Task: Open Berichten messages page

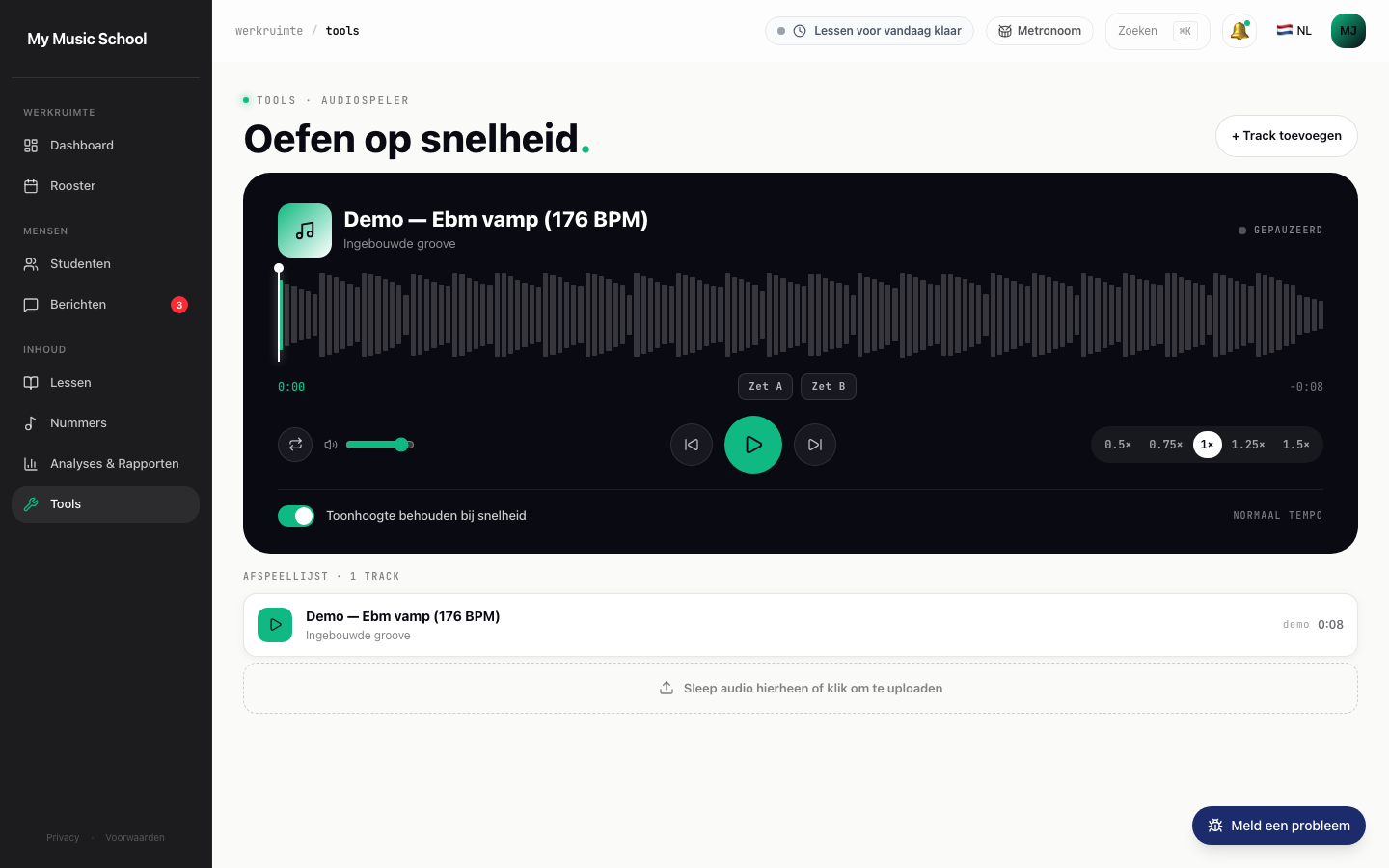Action: pos(105,305)
